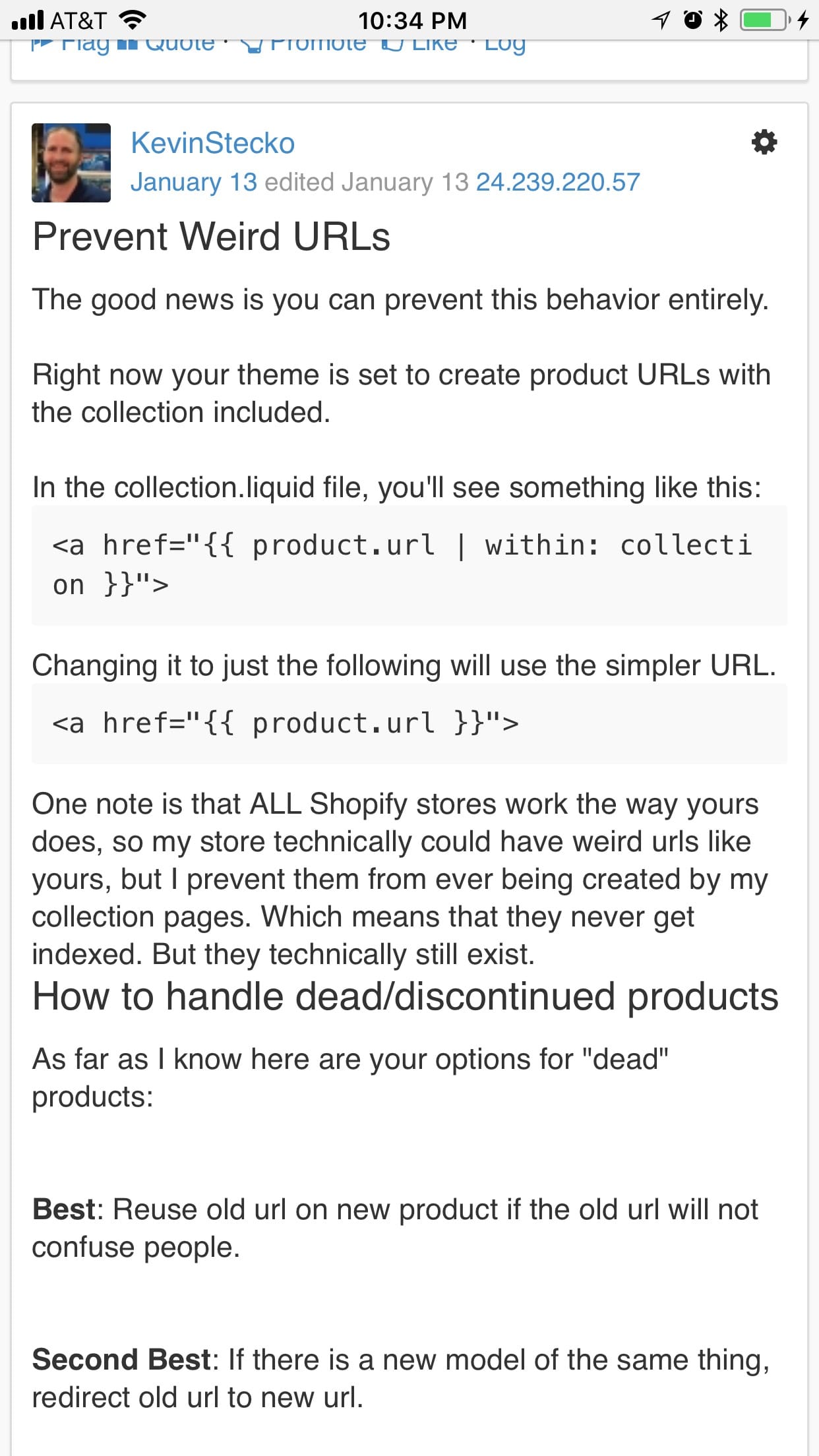Tap the Bluetooth status icon

[x=721, y=20]
